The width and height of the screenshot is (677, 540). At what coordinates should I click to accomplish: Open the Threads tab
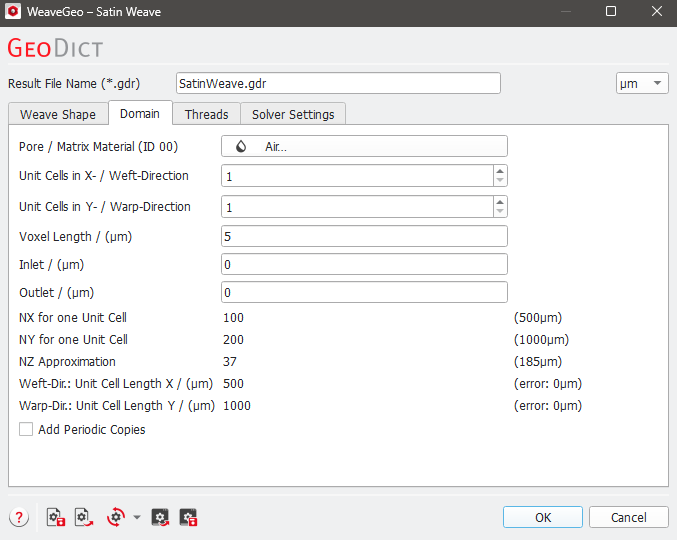206,114
